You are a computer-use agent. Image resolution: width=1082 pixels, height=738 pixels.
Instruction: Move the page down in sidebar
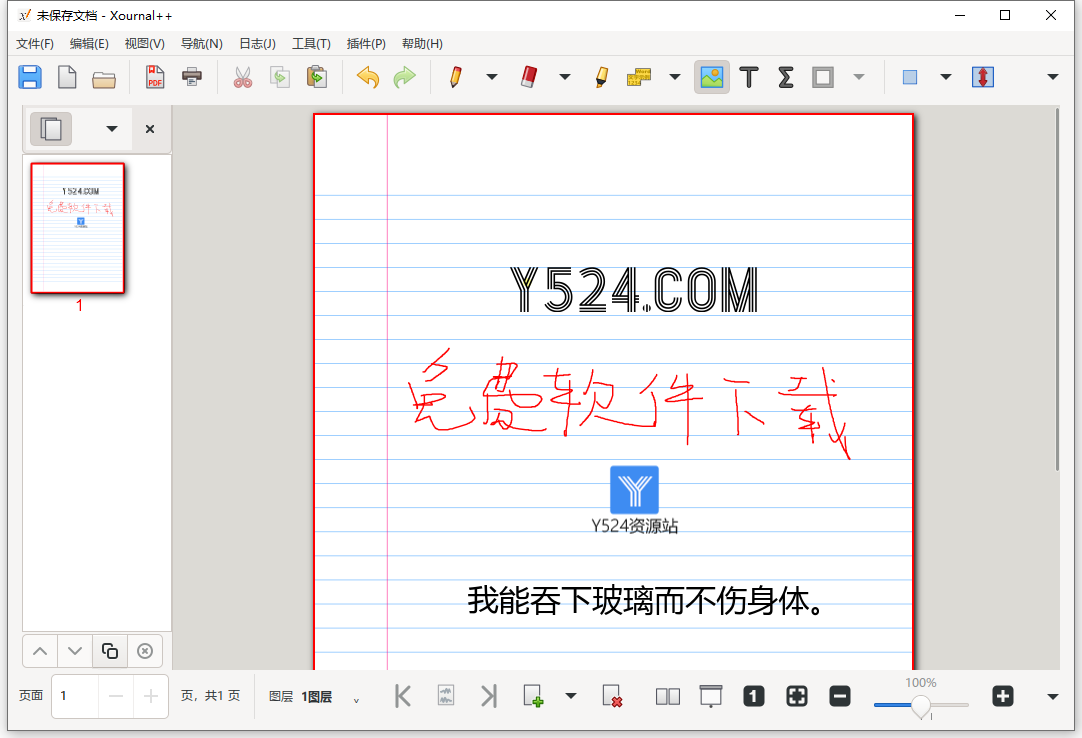point(75,651)
